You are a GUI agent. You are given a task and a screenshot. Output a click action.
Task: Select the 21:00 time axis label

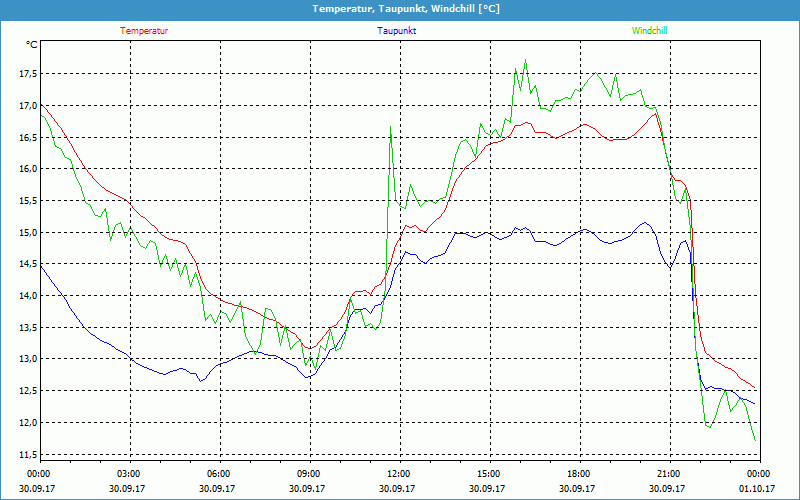point(669,474)
